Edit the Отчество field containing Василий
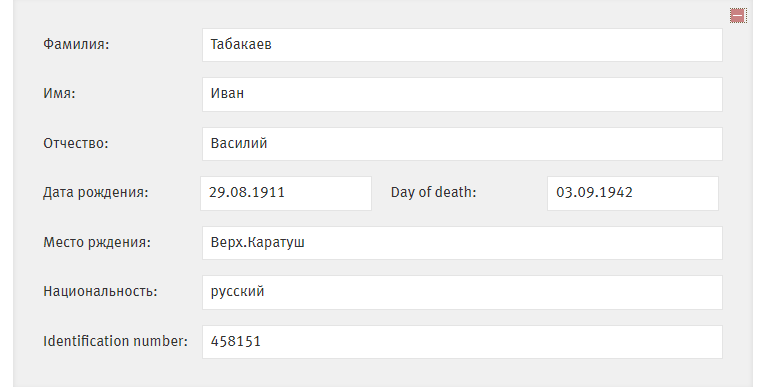The height and width of the screenshot is (387, 762). pyautogui.click(x=462, y=144)
